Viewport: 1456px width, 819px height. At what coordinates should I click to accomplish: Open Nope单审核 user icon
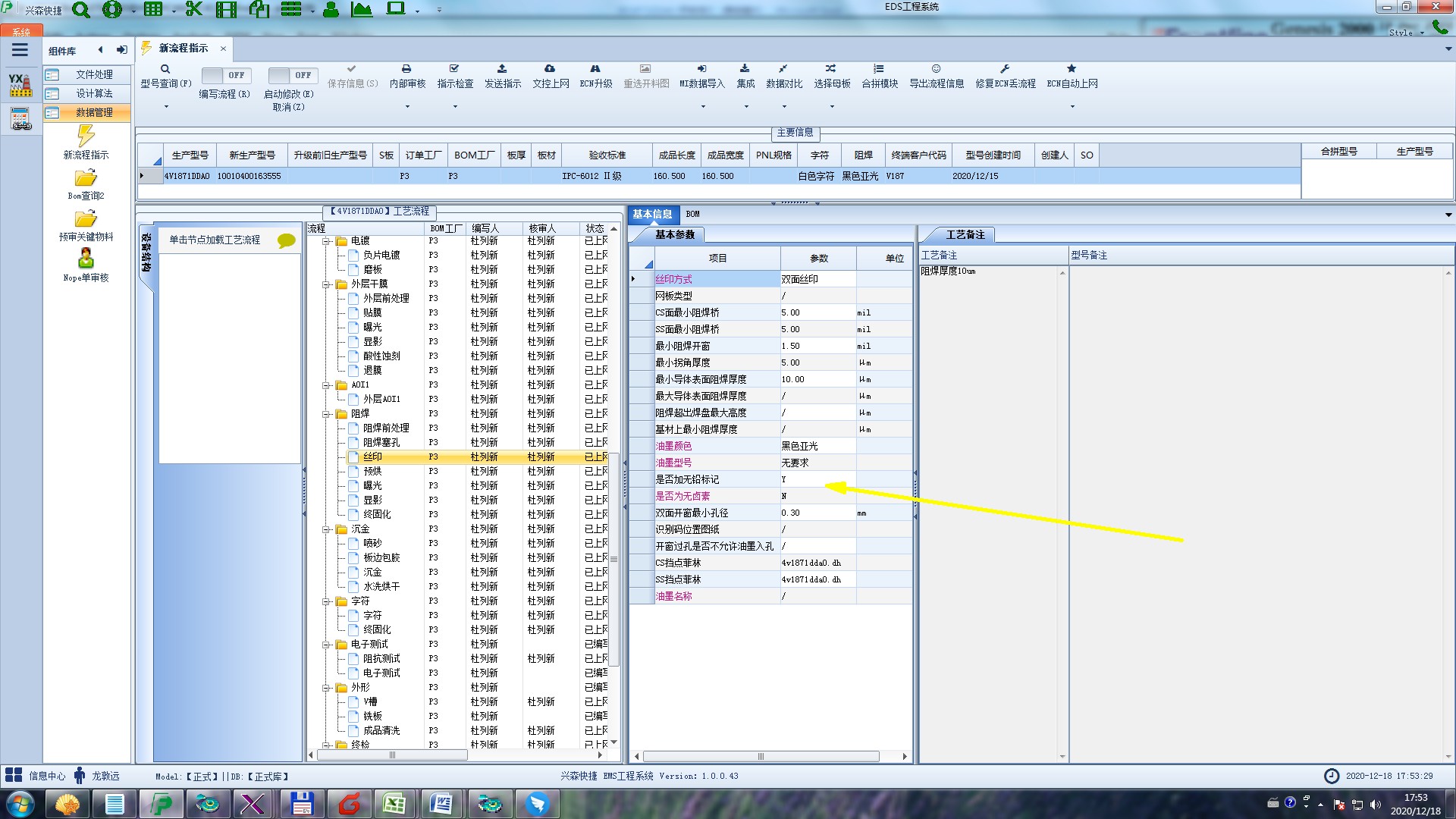pyautogui.click(x=86, y=259)
